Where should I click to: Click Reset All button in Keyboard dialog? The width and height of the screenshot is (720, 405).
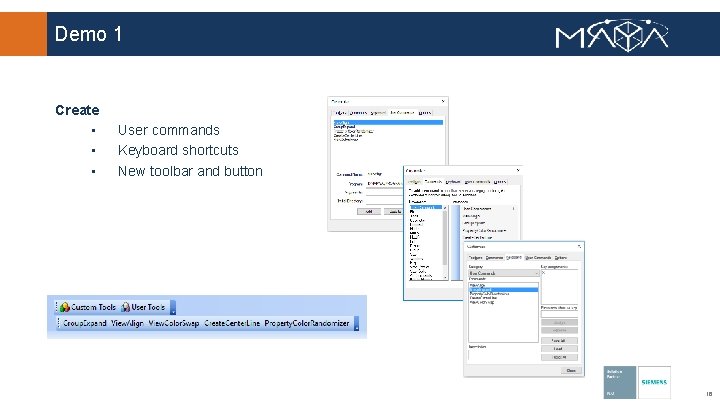pyautogui.click(x=559, y=357)
